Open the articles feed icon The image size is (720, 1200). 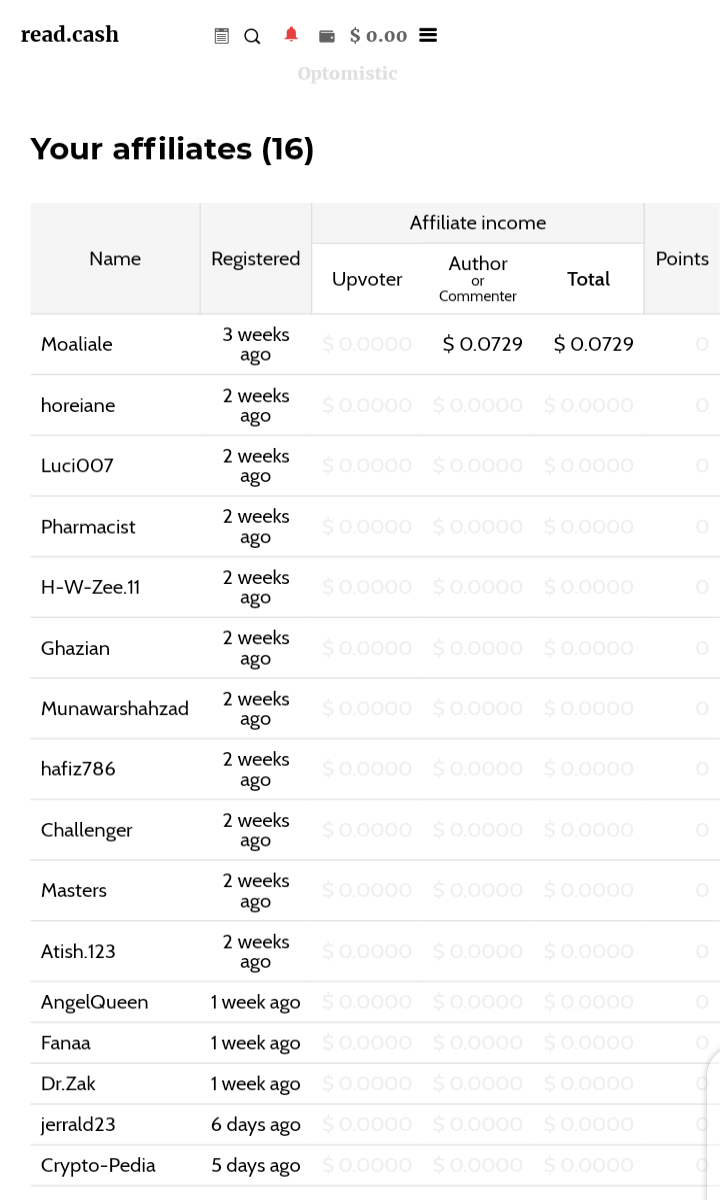(222, 36)
